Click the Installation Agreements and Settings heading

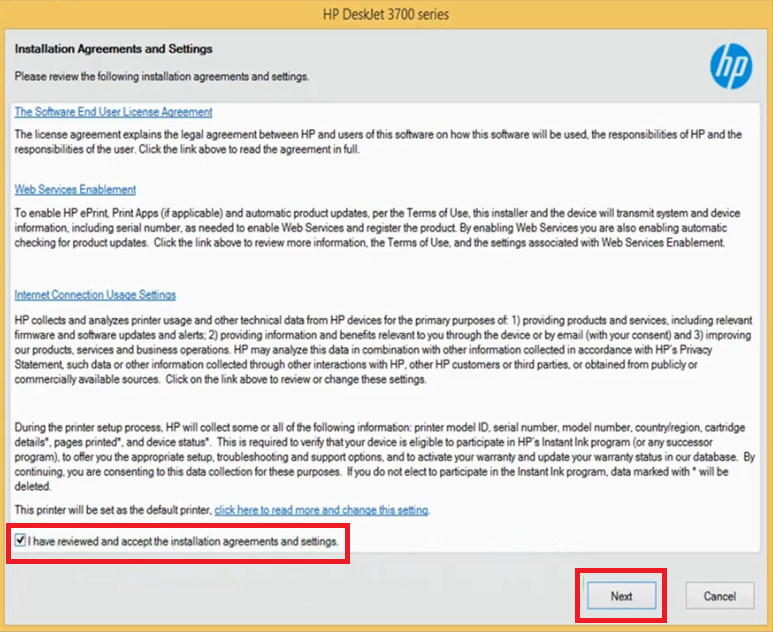tap(113, 49)
